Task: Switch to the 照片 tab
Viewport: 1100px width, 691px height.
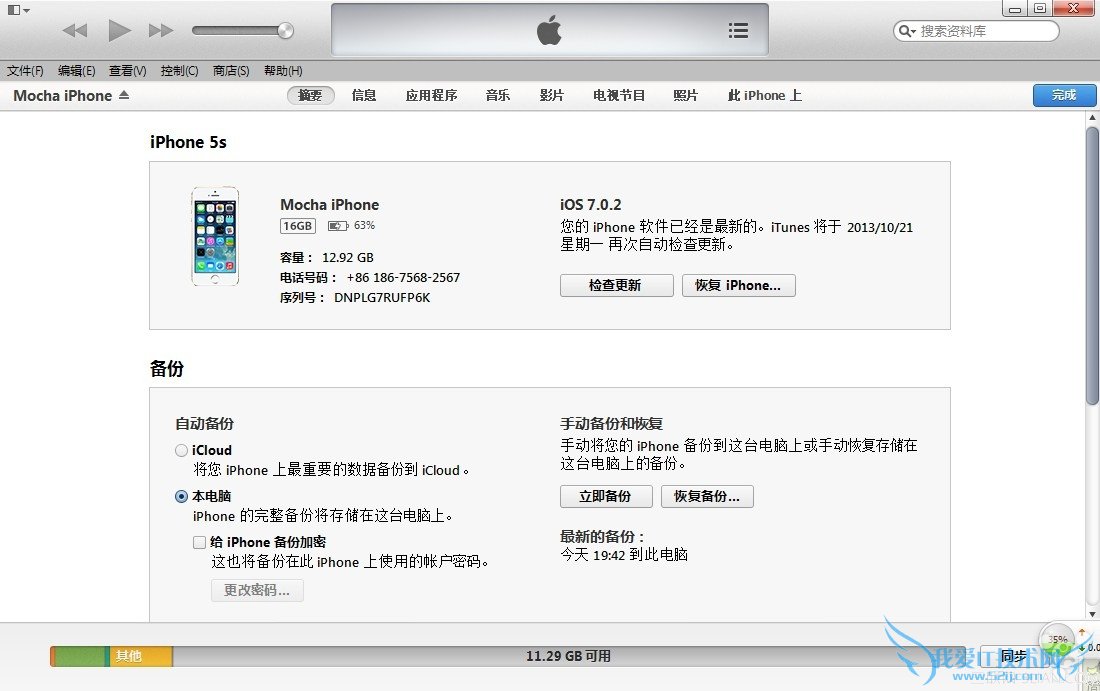Action: [686, 95]
